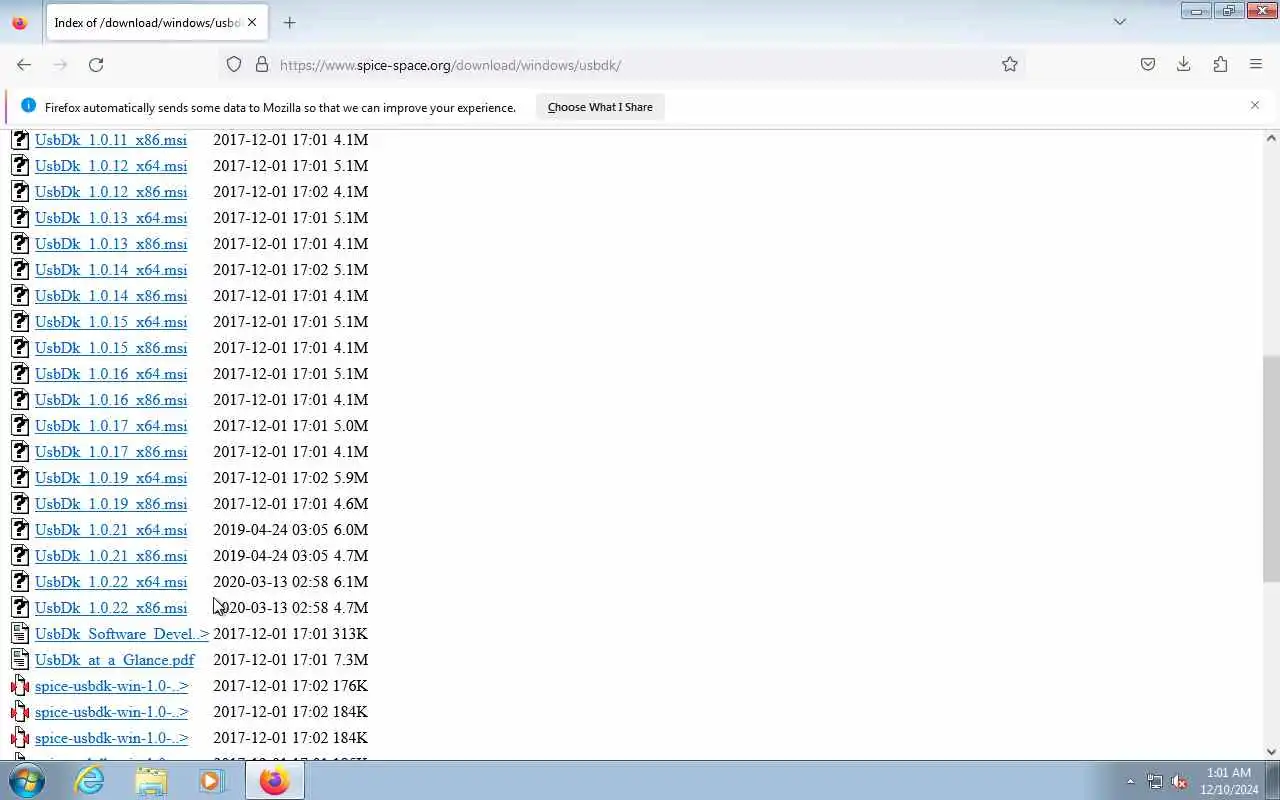Open Firefox application menu
The height and width of the screenshot is (800, 1280).
1256,64
